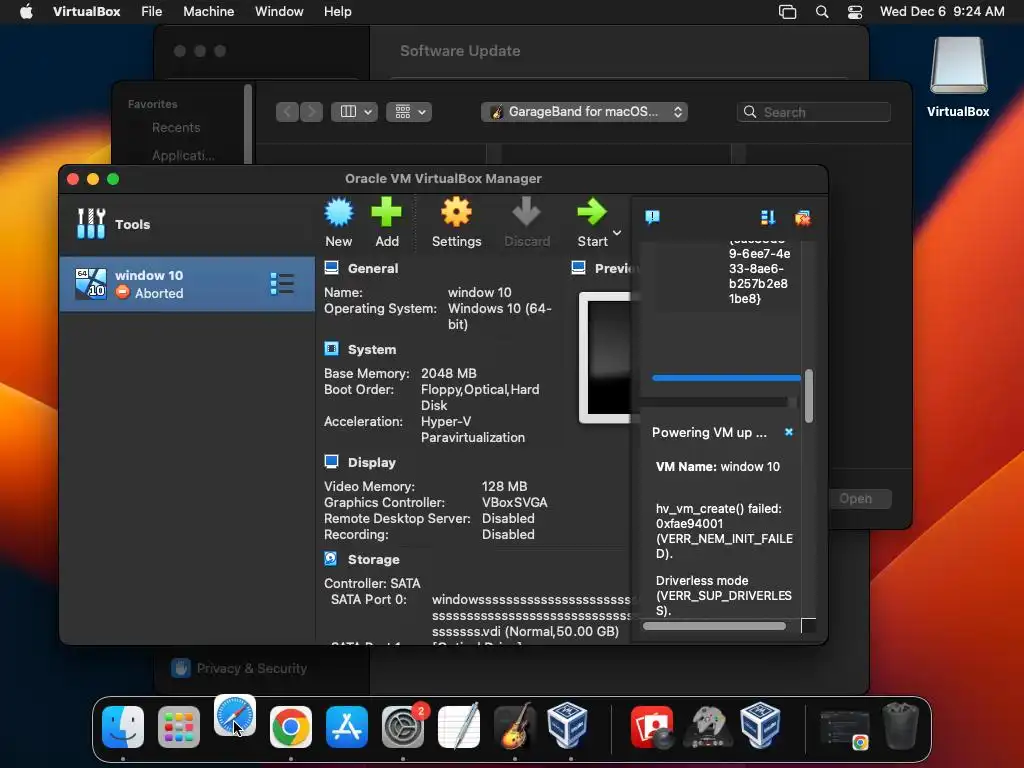Click the Search field in file dialog
This screenshot has height=768, width=1024.
[814, 112]
